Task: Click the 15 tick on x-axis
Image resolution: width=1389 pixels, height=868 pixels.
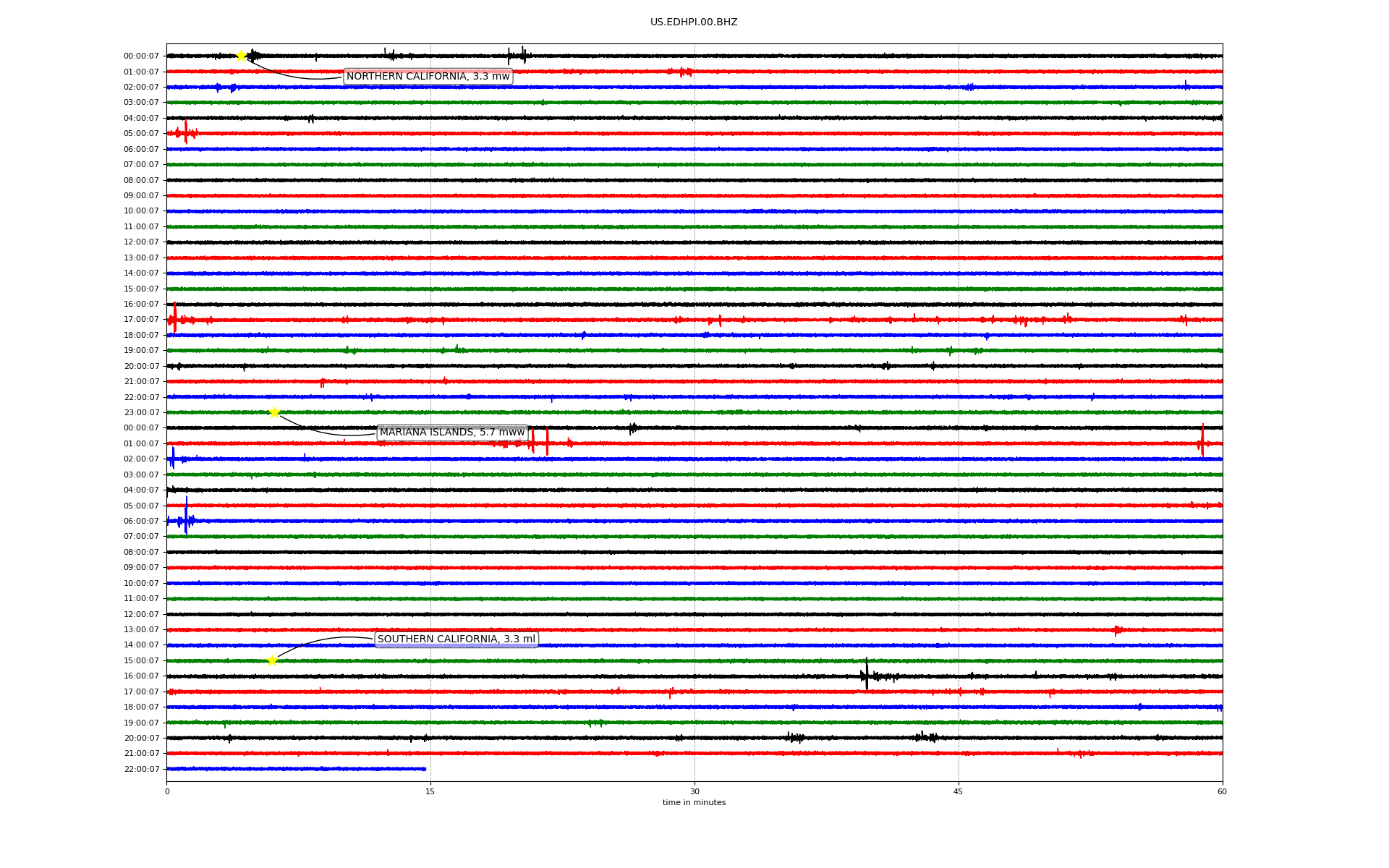Action: 430,791
